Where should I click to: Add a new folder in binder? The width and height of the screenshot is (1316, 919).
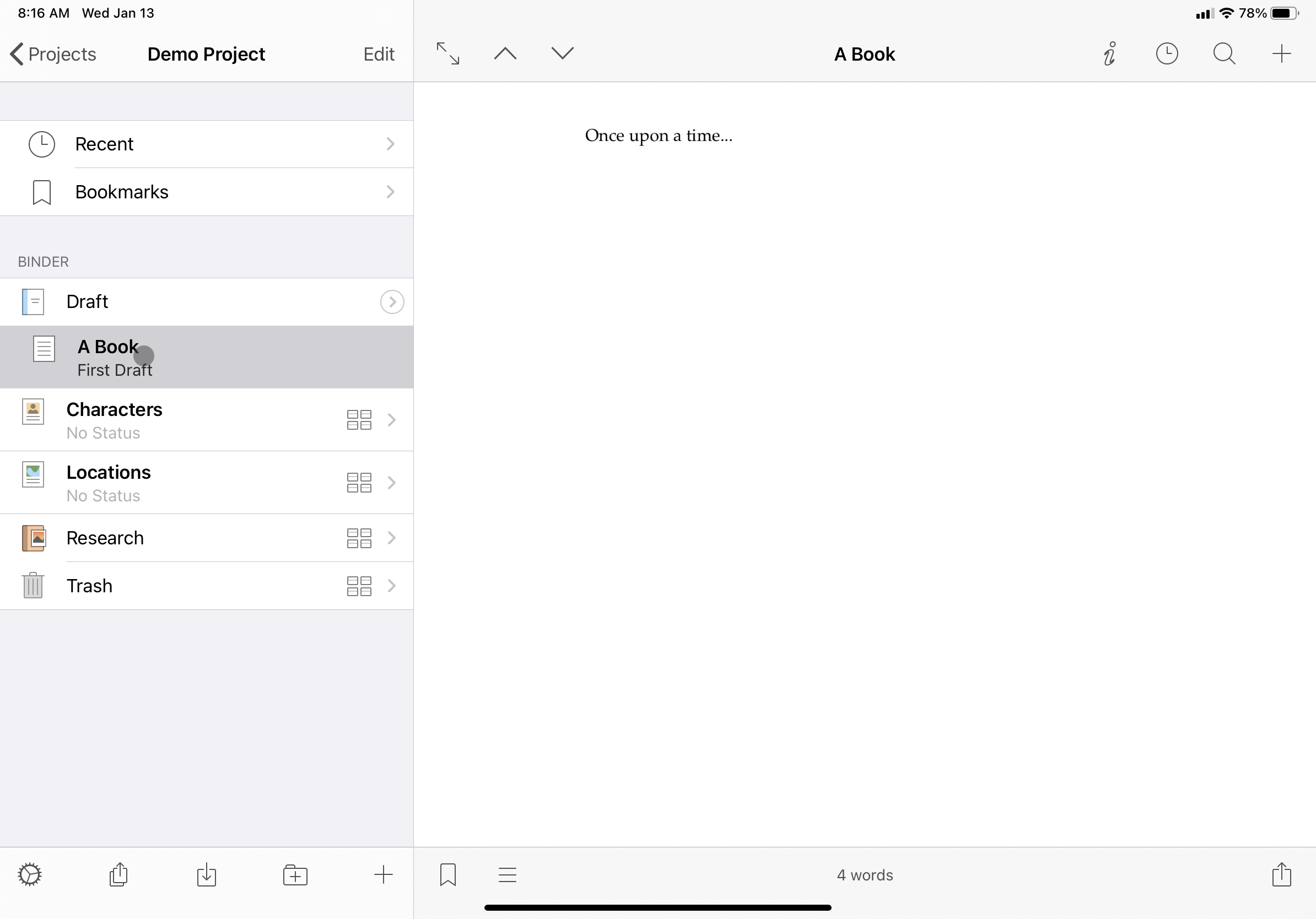pos(295,875)
